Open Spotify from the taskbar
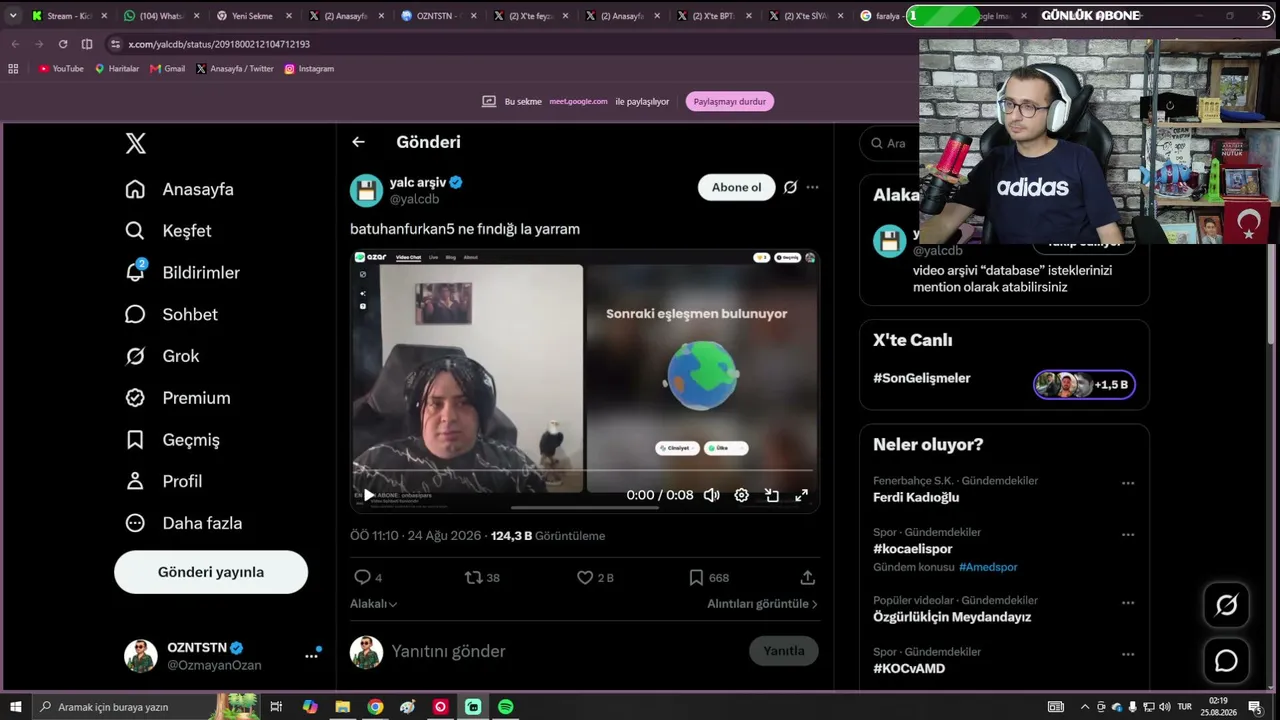The width and height of the screenshot is (1280, 720). pyautogui.click(x=506, y=707)
